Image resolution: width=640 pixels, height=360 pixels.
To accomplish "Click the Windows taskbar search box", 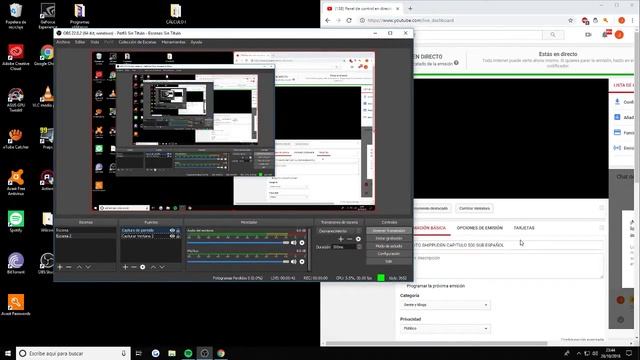I will (x=73, y=353).
